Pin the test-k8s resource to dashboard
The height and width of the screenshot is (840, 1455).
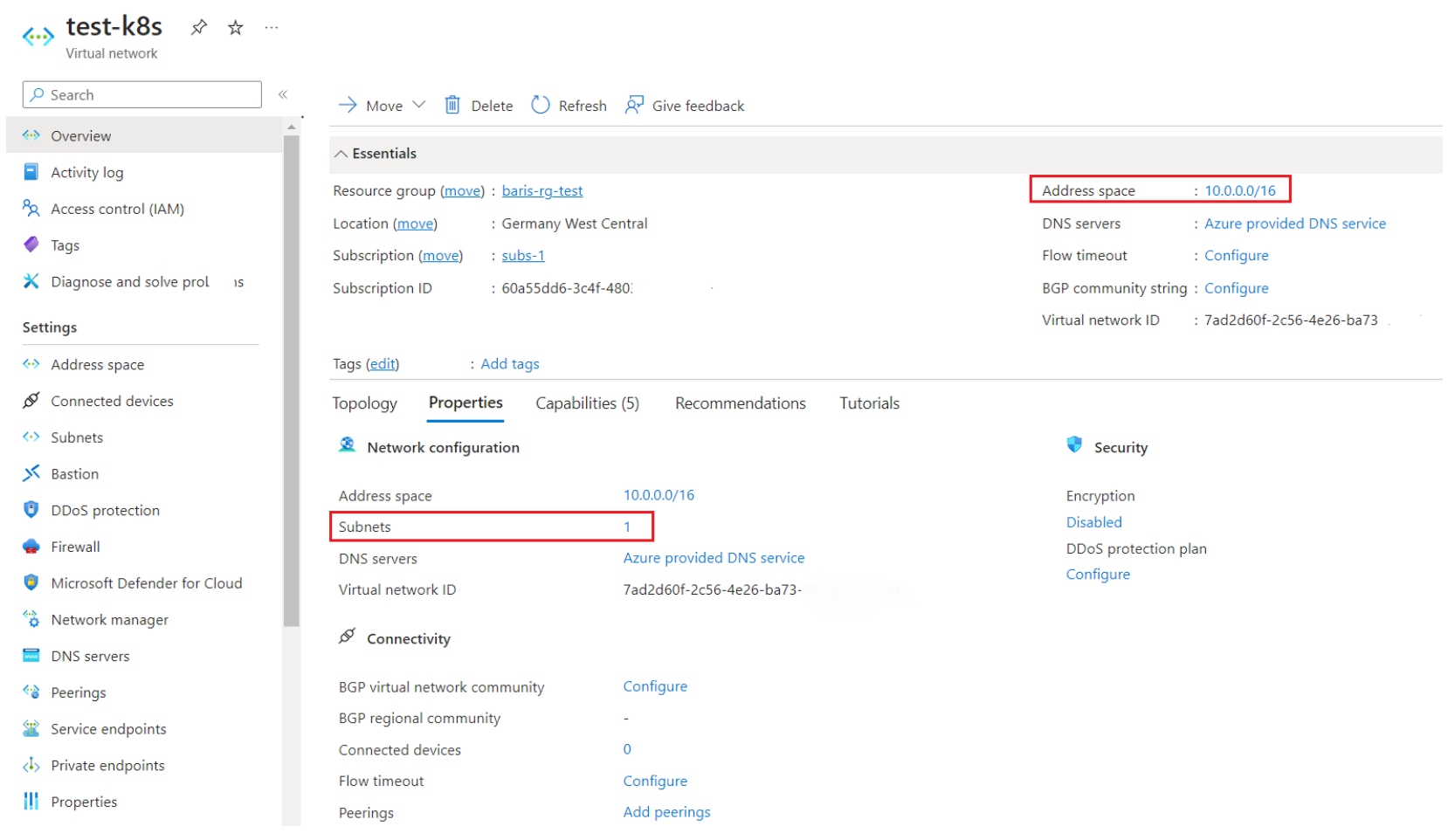tap(199, 27)
